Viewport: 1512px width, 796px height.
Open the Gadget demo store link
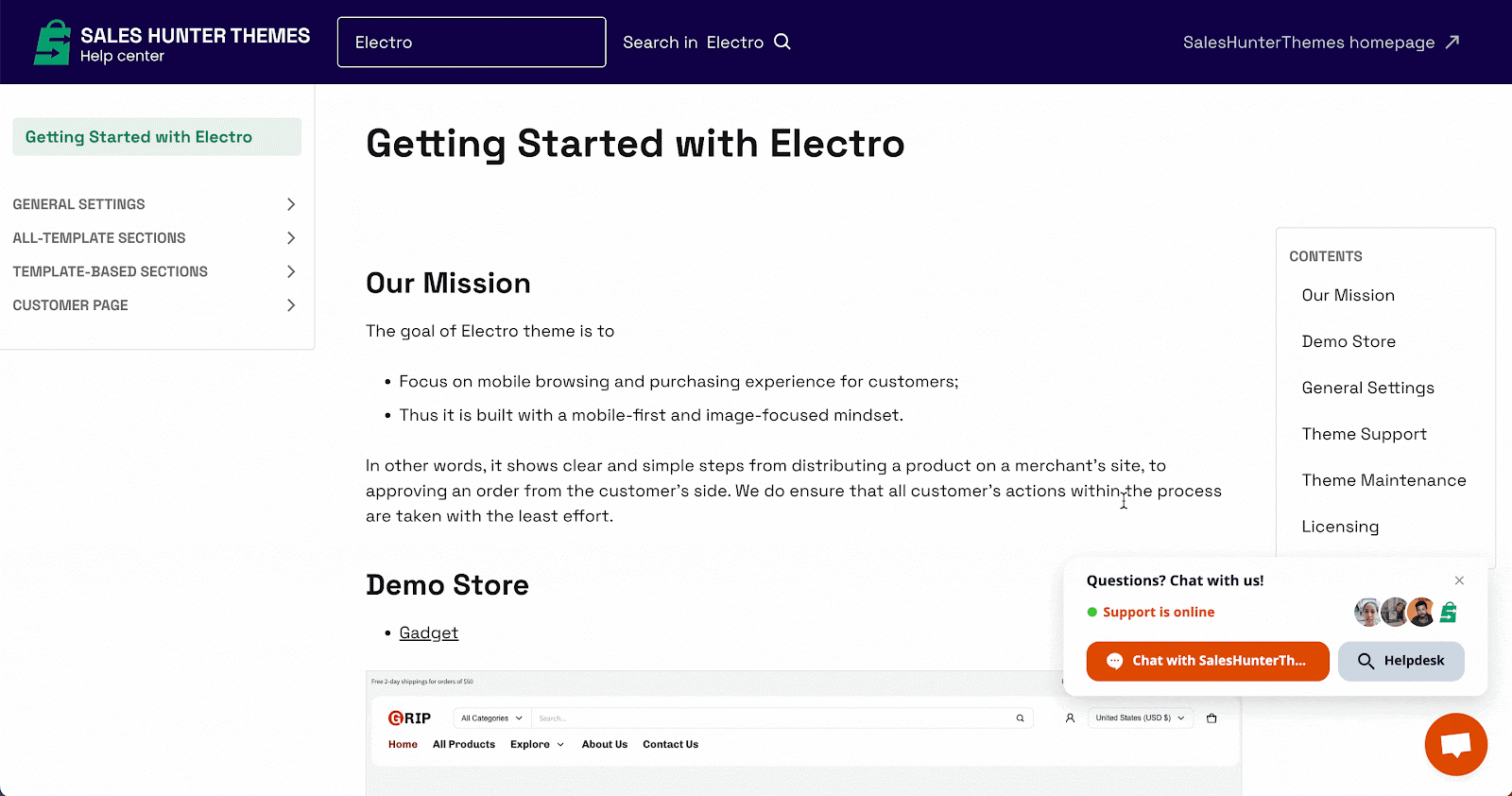(428, 632)
